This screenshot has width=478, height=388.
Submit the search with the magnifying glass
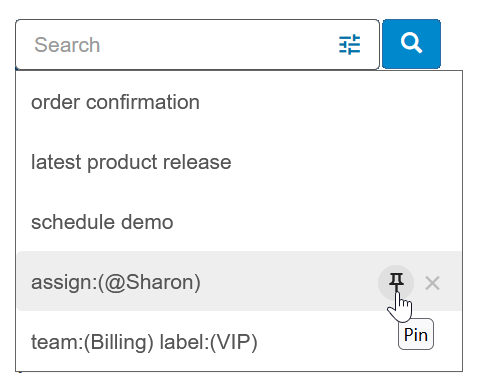(411, 44)
